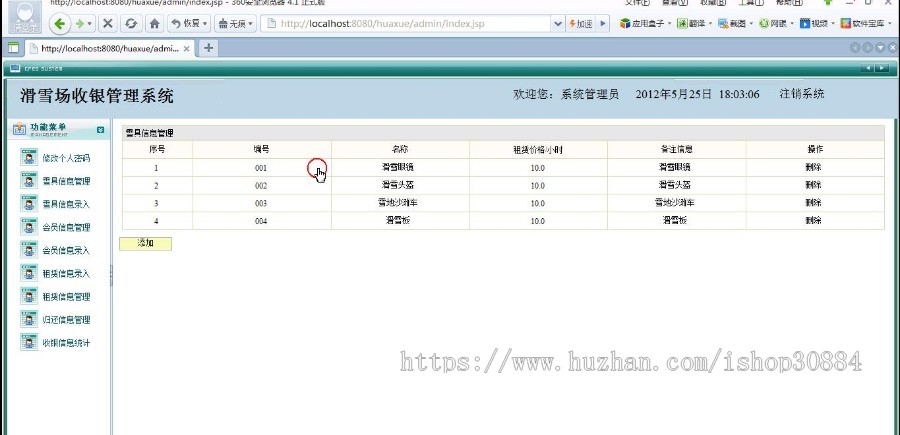The height and width of the screenshot is (435, 900).
Task: Click 雪地沙滩车 in the 名称 column
Action: tap(399, 203)
